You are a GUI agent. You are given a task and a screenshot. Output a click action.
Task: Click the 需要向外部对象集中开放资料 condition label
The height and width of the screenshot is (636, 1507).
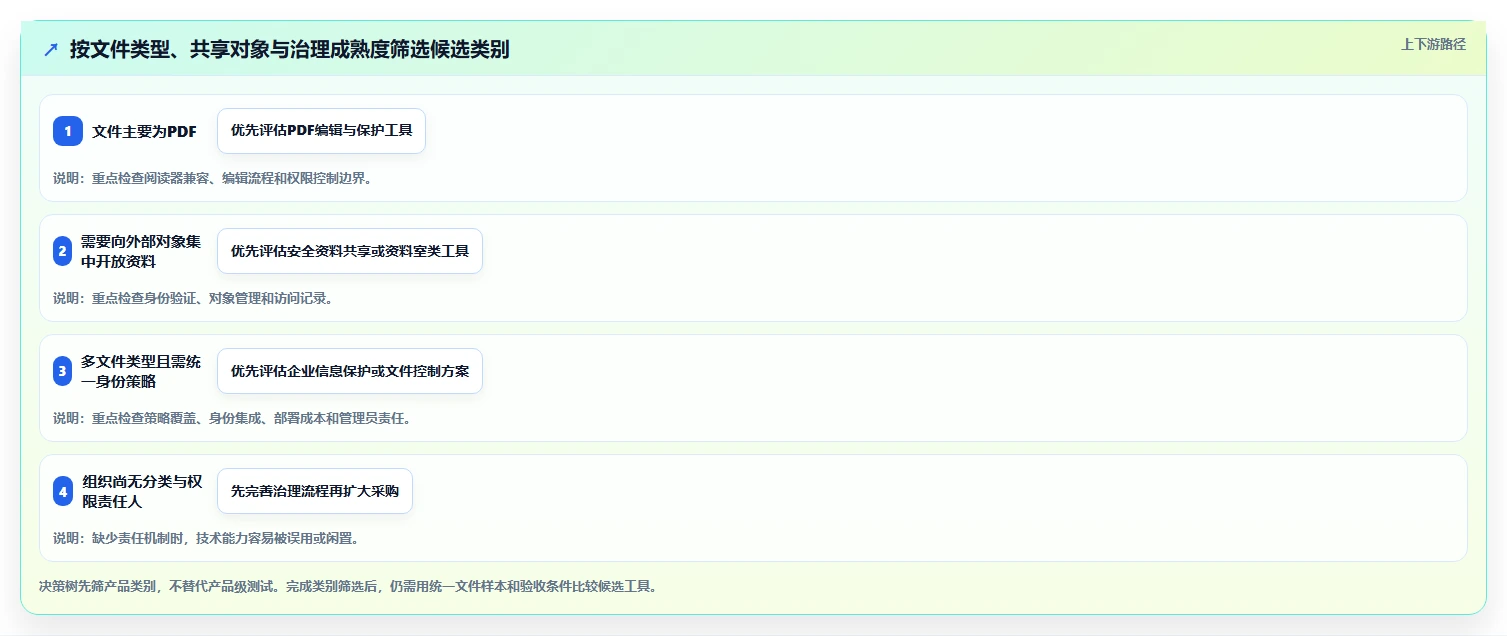141,251
